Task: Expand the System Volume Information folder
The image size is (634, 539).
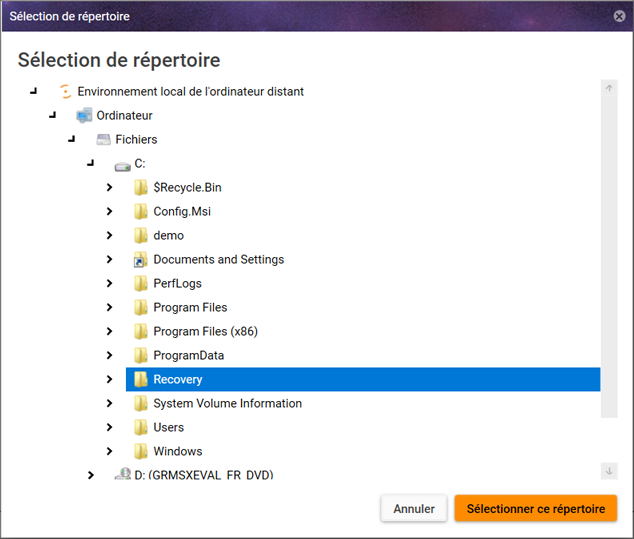Action: pos(109,404)
